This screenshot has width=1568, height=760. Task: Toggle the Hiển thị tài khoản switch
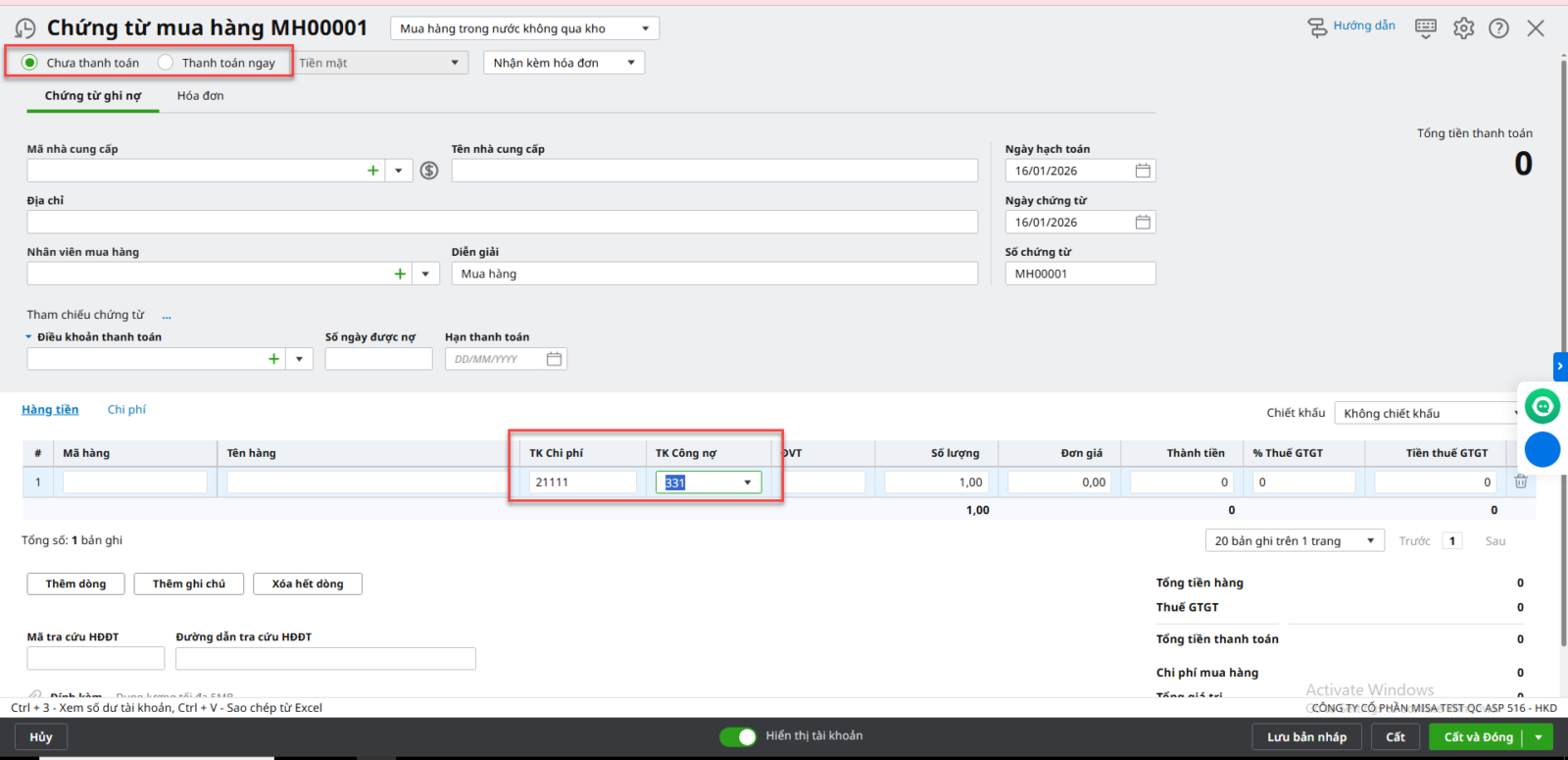point(738,736)
